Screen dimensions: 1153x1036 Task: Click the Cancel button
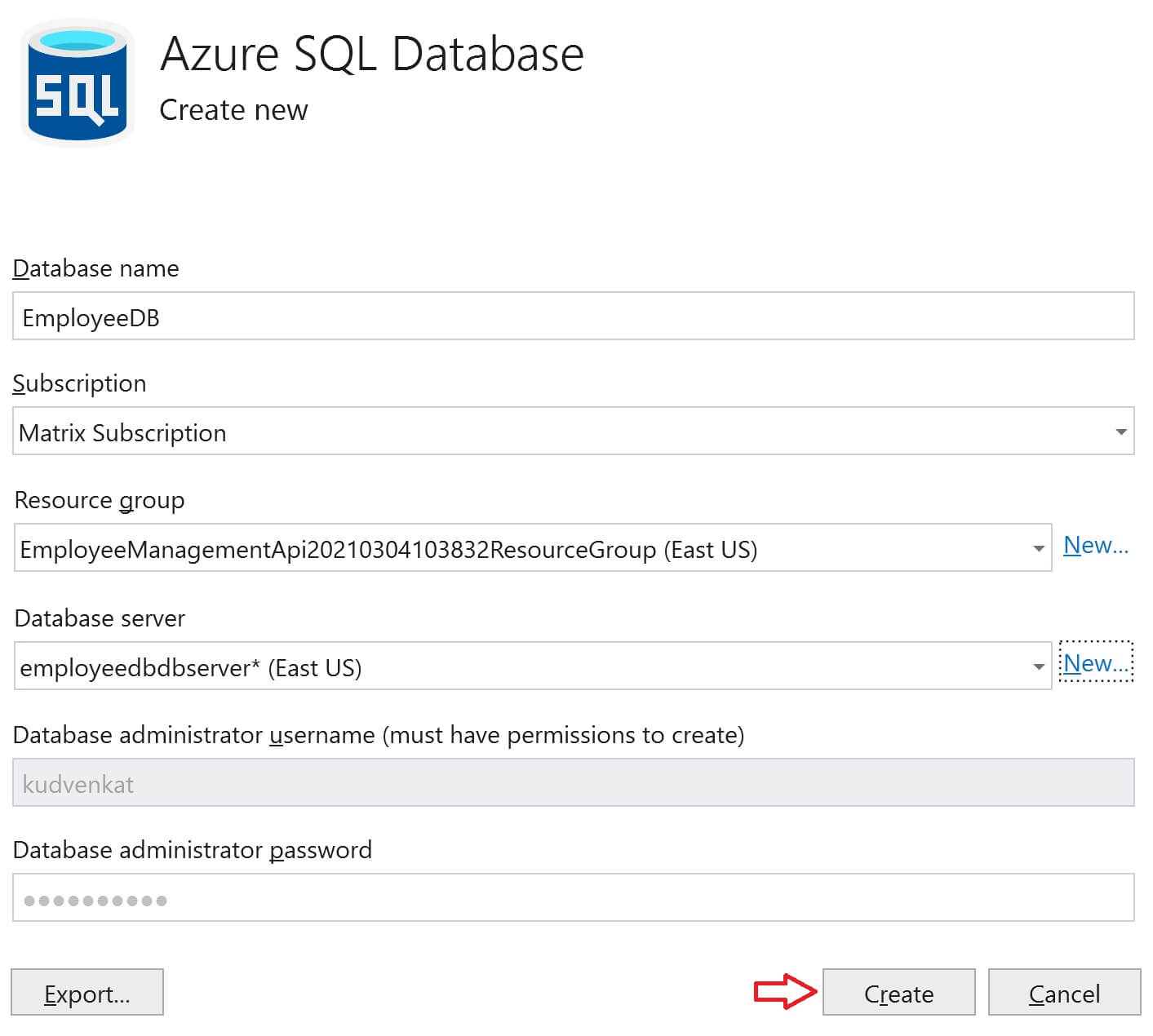pos(1064,992)
